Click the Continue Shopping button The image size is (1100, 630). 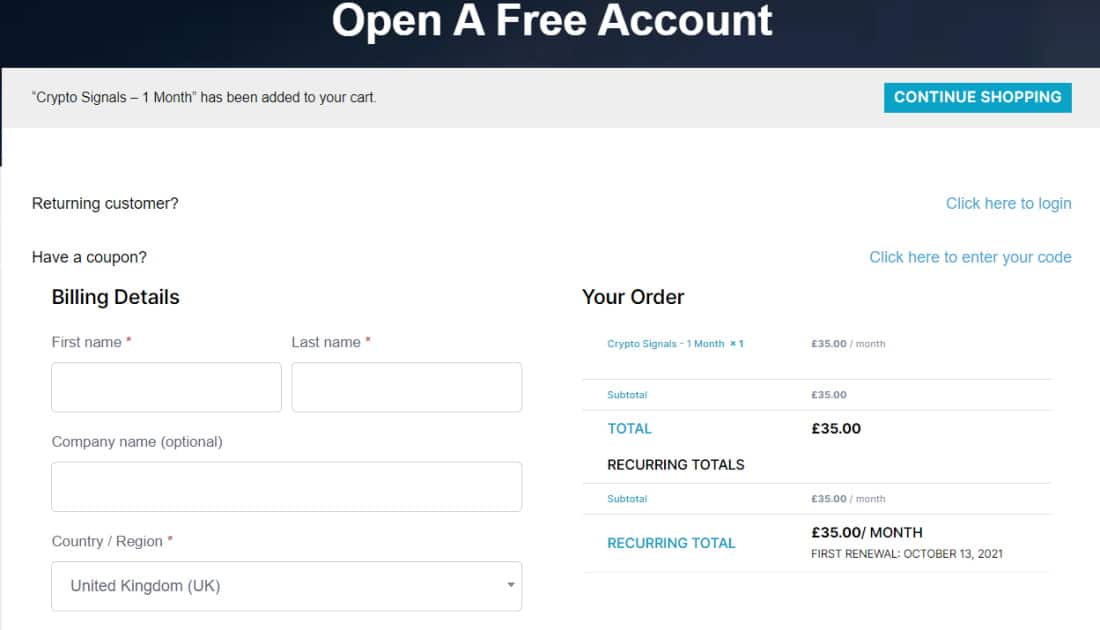[x=977, y=98]
